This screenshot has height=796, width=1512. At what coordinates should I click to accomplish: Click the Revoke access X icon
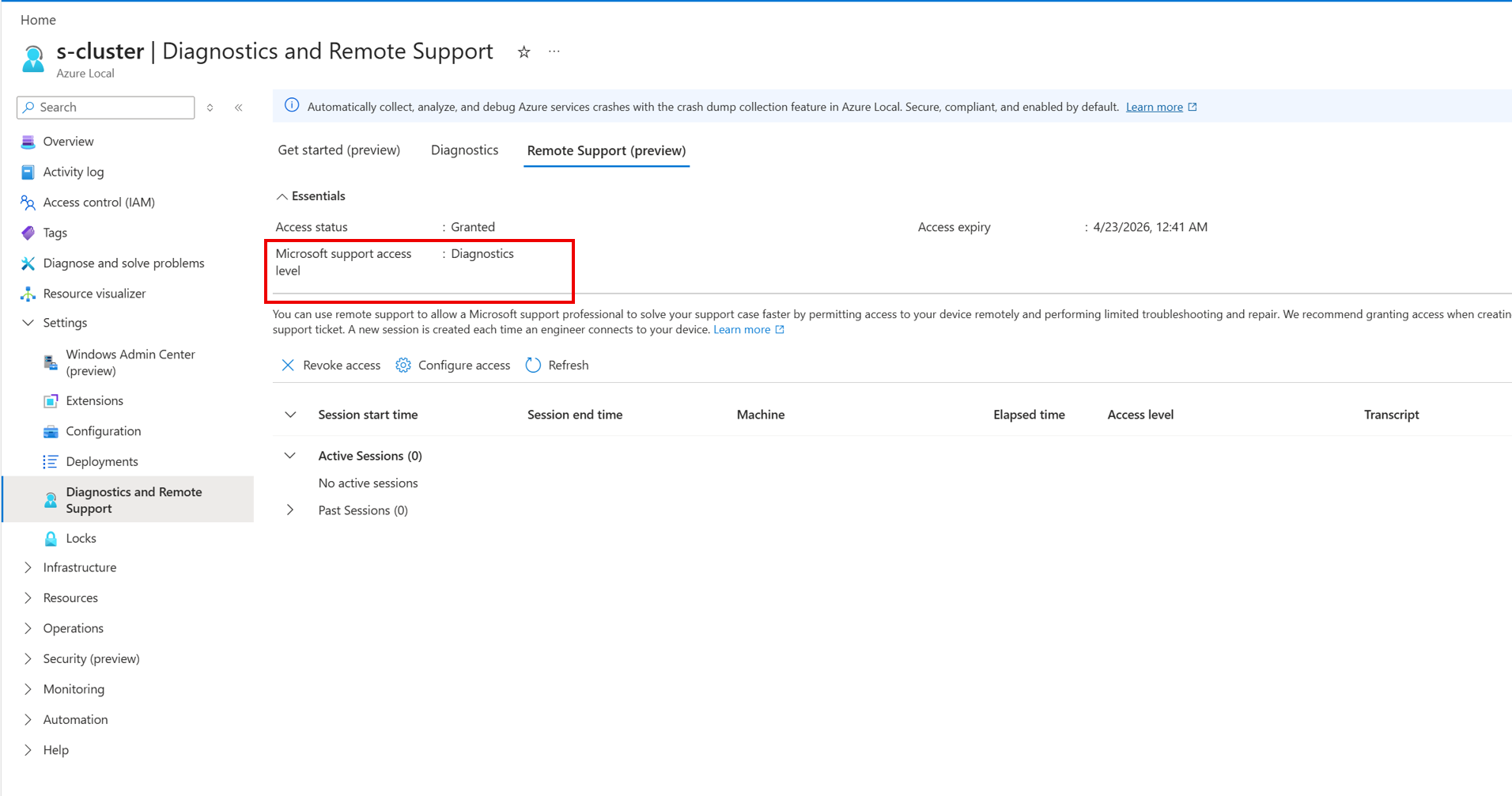tap(288, 365)
